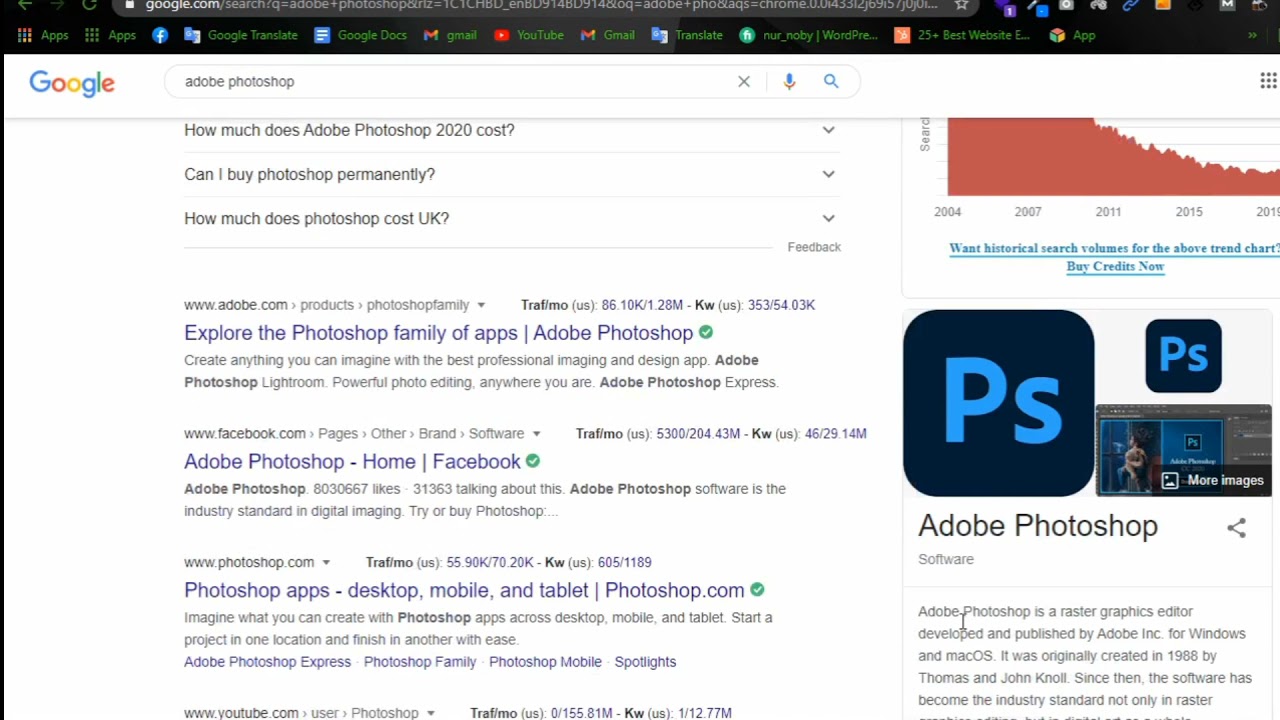This screenshot has height=720, width=1280.
Task: Open Adobe Photoshop - Home | Facebook result
Action: pyautogui.click(x=352, y=462)
